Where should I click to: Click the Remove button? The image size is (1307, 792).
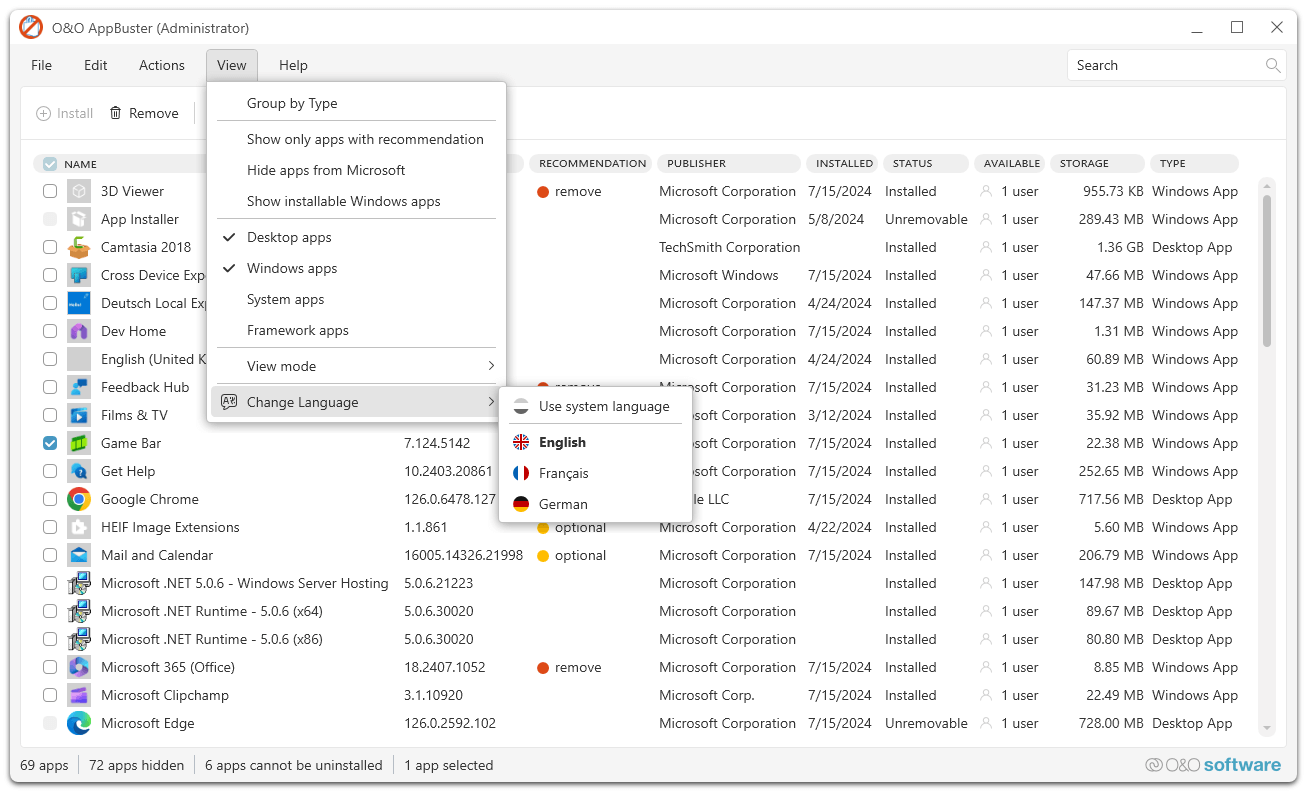(x=144, y=113)
